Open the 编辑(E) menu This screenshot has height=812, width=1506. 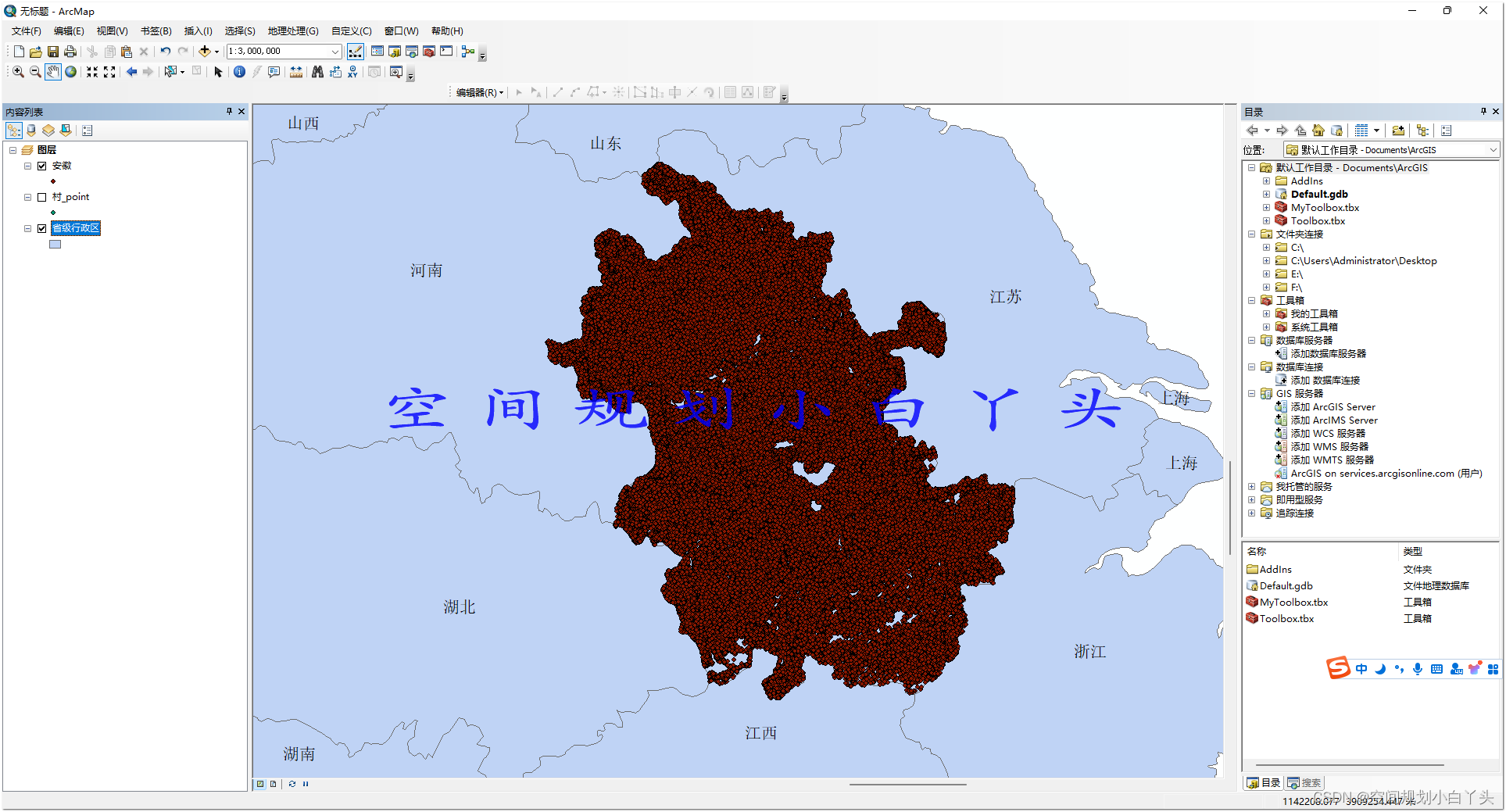[x=69, y=31]
